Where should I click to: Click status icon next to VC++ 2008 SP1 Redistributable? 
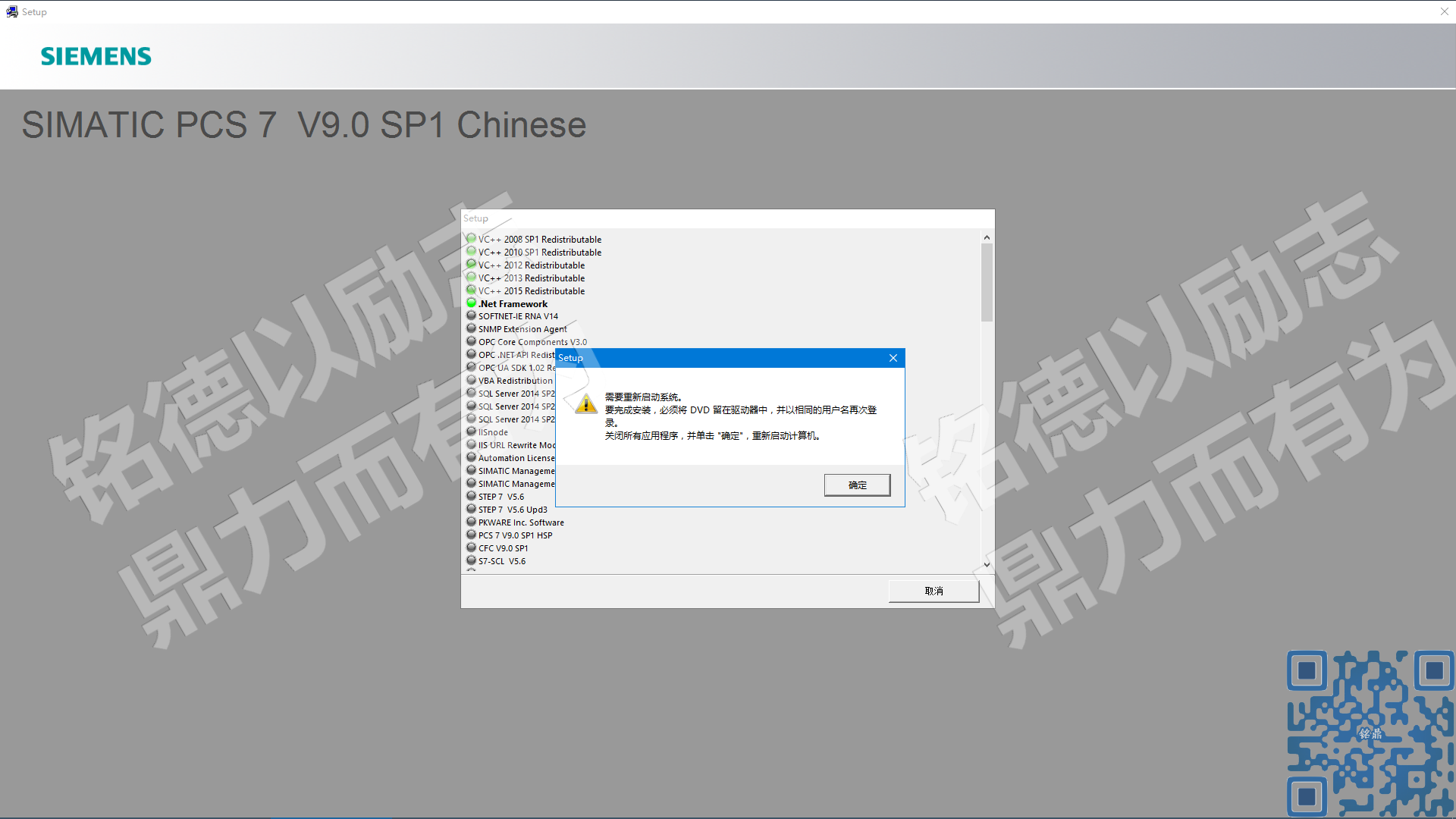(x=471, y=239)
